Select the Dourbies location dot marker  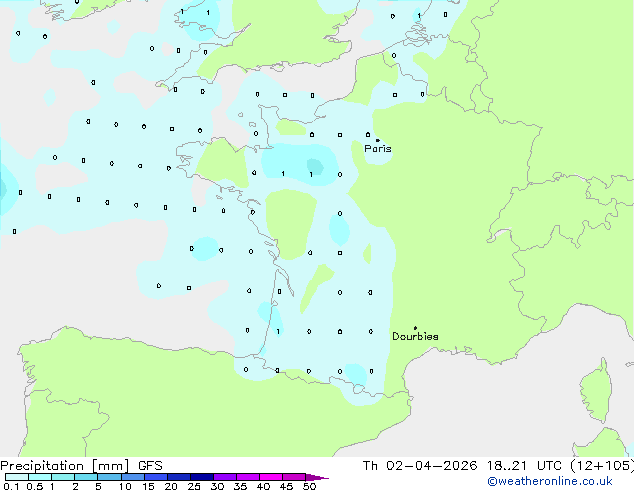[x=415, y=328]
